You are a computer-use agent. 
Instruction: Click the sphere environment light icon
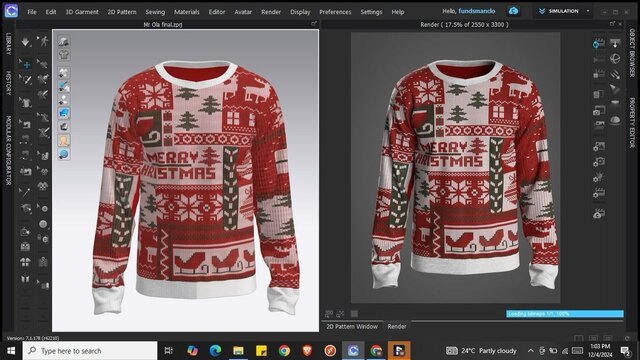(x=615, y=58)
